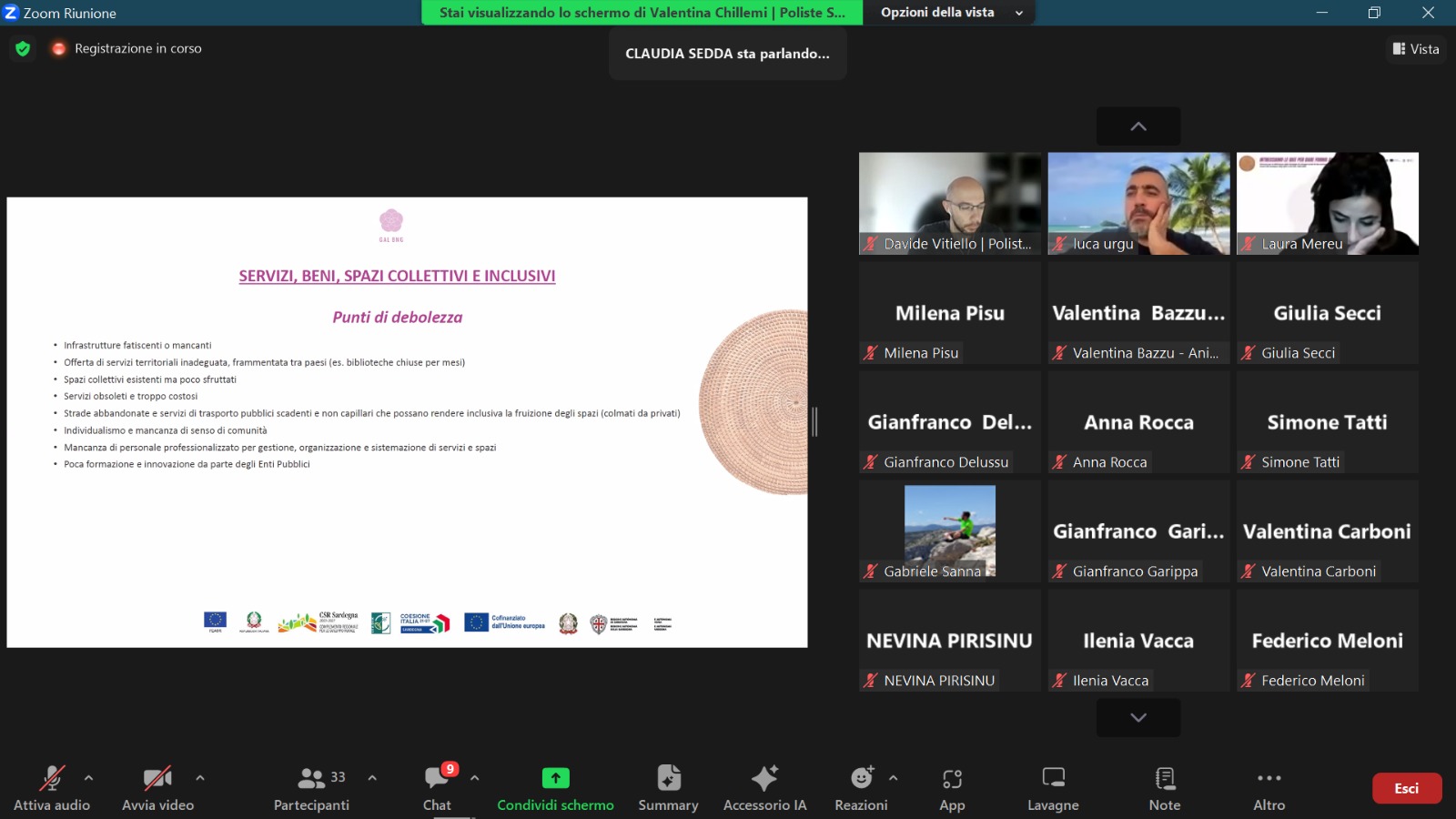Open Lavagne whiteboard
1456x819 pixels.
[x=1053, y=788]
